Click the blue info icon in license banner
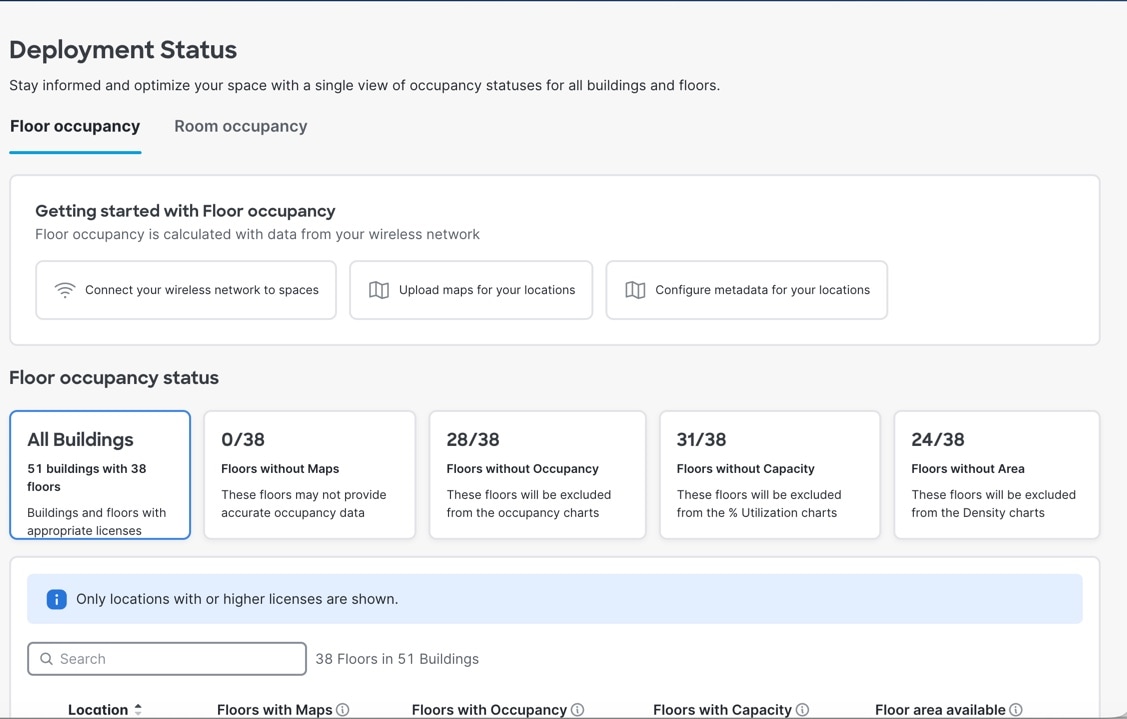 57,599
